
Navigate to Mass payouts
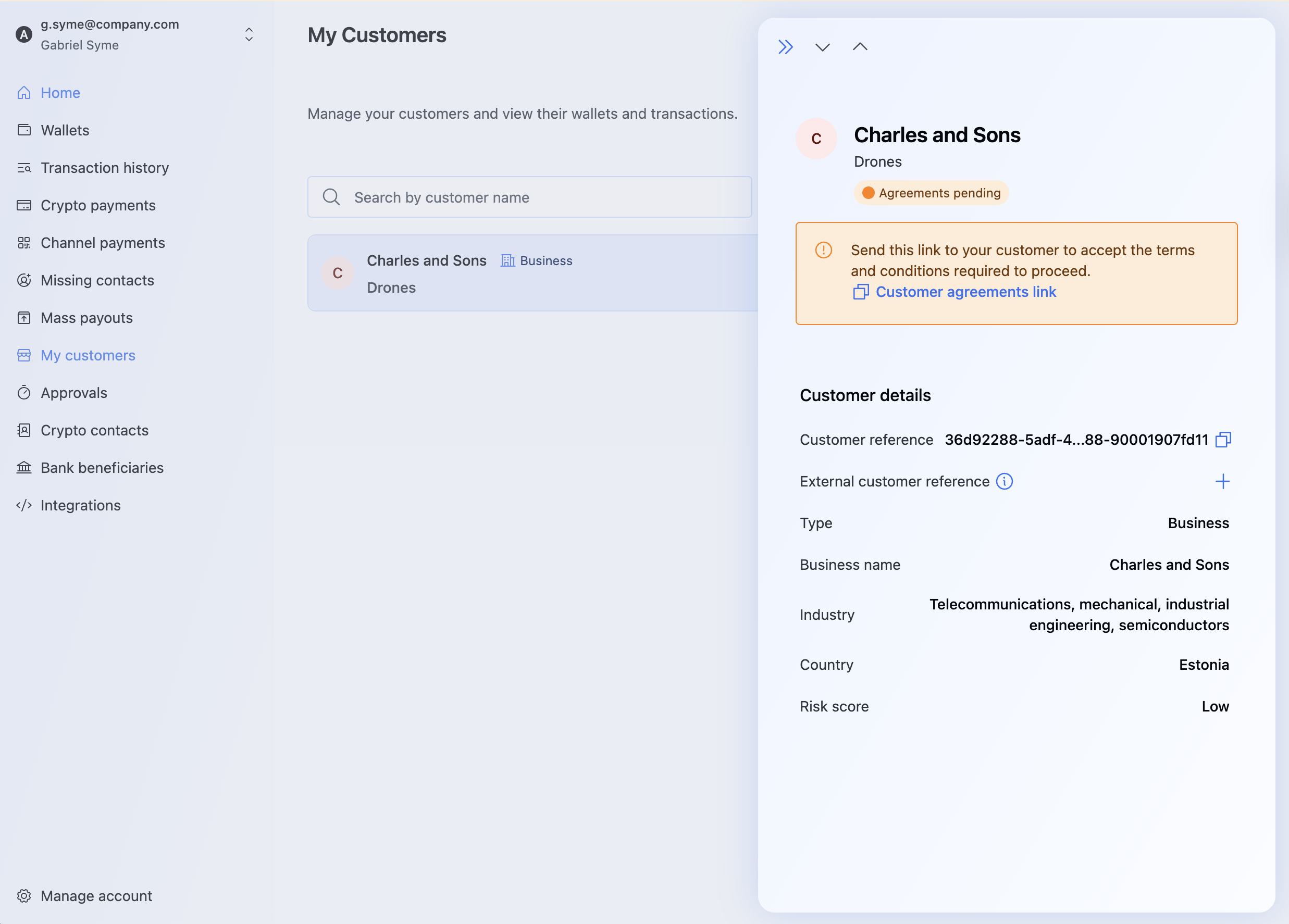[x=86, y=318]
